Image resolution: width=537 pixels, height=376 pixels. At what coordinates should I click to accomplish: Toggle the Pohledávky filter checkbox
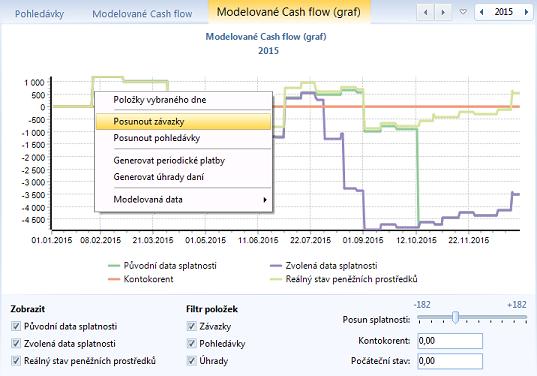[x=191, y=343]
